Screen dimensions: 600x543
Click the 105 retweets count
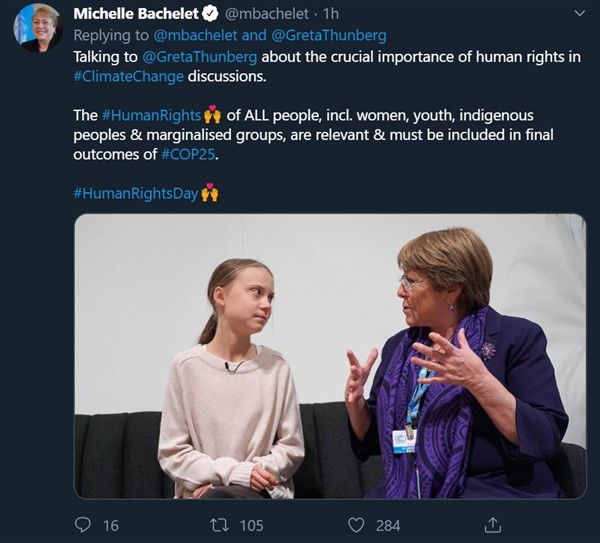(251, 524)
